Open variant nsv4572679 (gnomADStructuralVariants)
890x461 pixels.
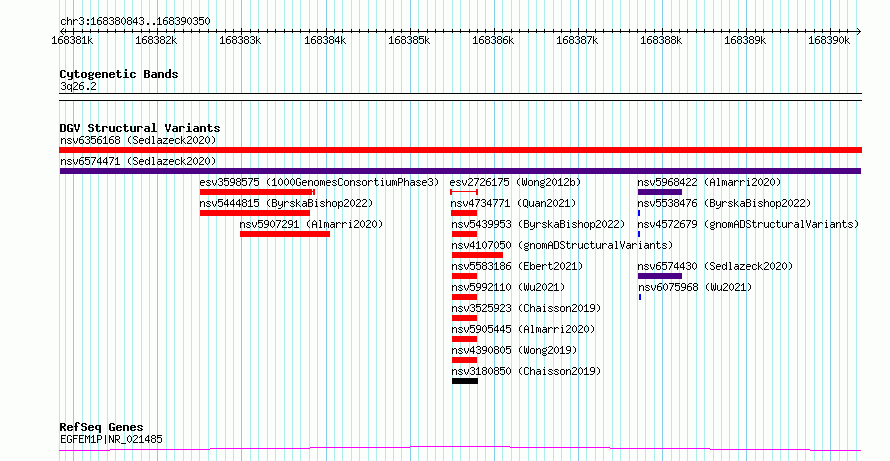(x=748, y=224)
